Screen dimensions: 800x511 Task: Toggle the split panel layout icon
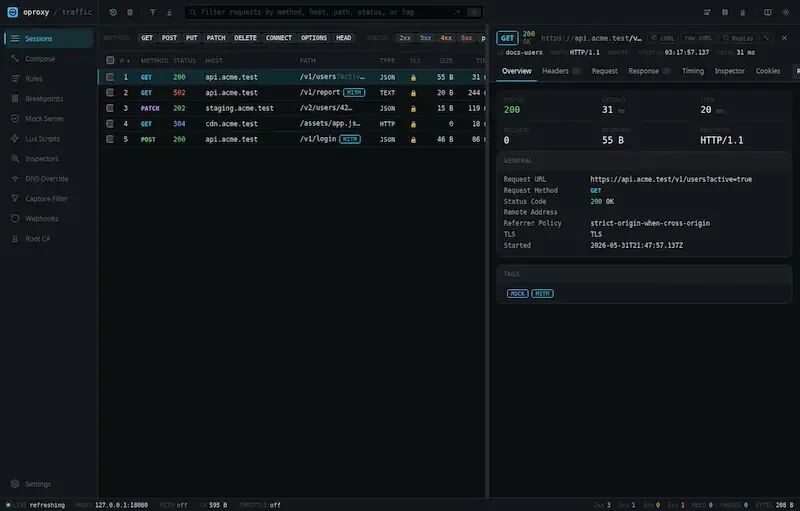tap(767, 12)
